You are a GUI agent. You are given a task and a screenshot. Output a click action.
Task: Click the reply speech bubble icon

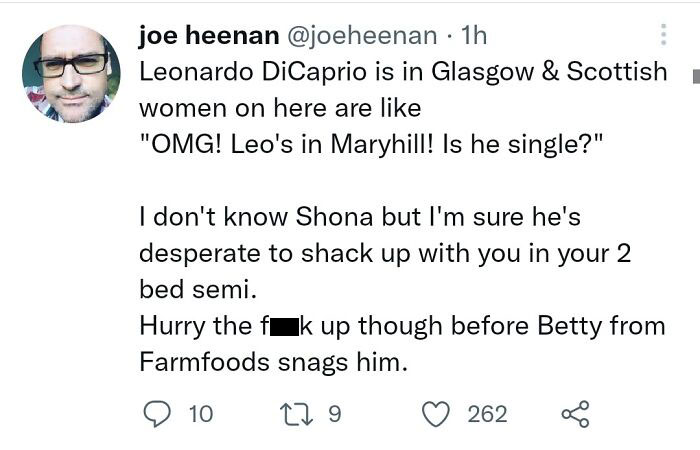point(156,413)
